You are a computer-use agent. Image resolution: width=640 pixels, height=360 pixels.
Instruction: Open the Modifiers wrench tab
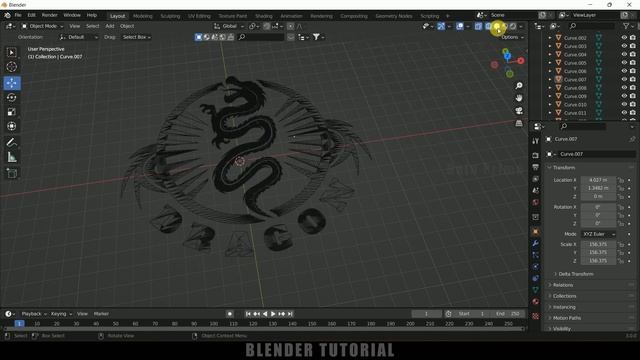(x=536, y=243)
